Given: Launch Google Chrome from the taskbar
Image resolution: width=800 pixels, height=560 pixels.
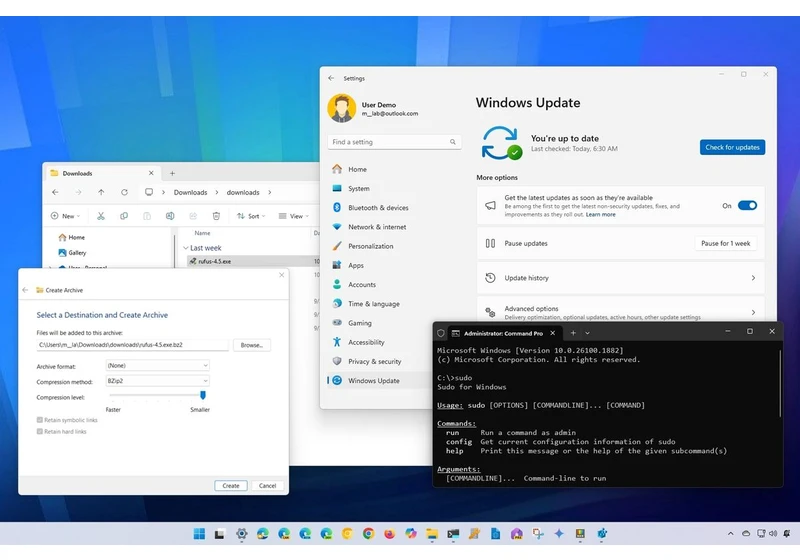Looking at the screenshot, I should [368, 533].
